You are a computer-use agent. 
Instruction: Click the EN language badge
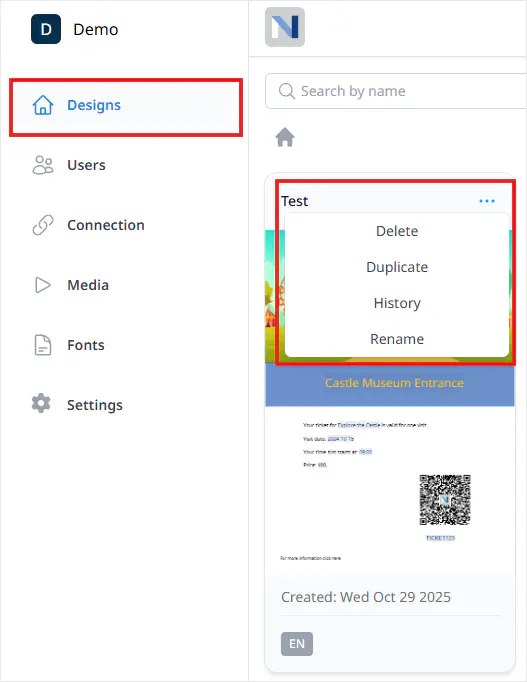297,644
